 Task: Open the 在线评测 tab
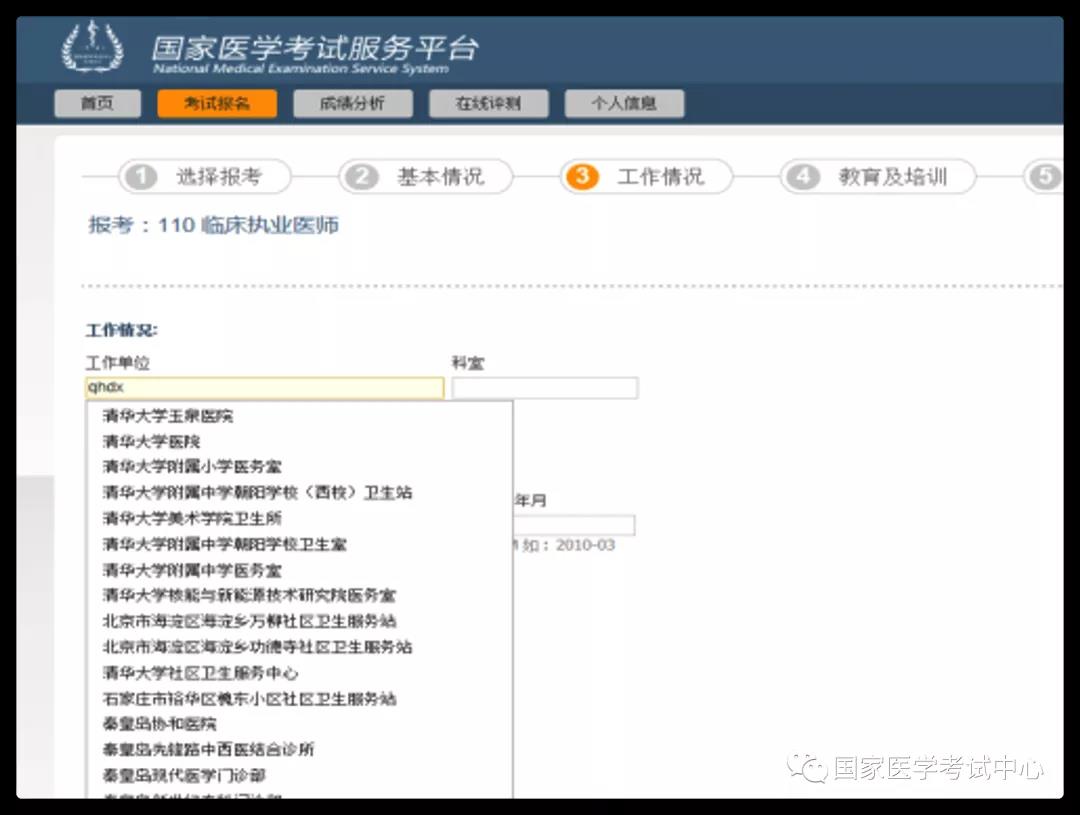pos(488,103)
